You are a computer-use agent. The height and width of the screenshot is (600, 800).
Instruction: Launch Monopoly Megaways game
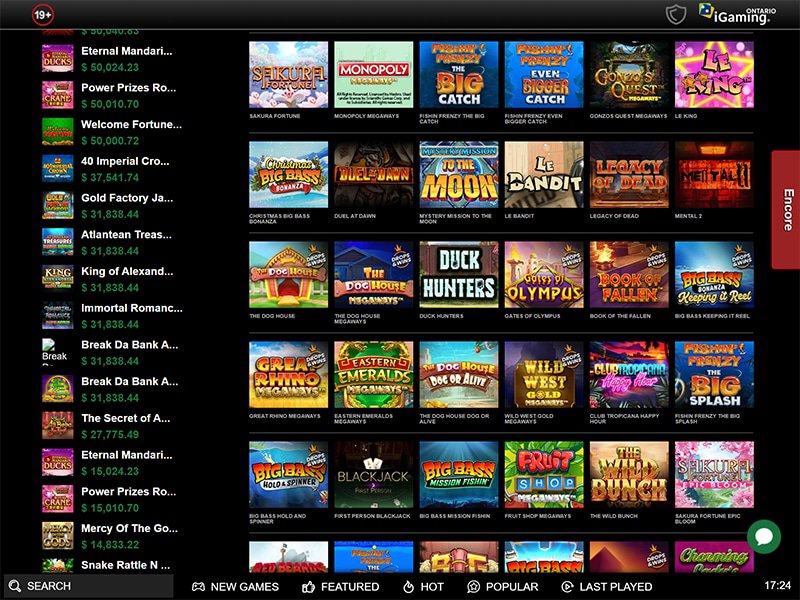373,74
